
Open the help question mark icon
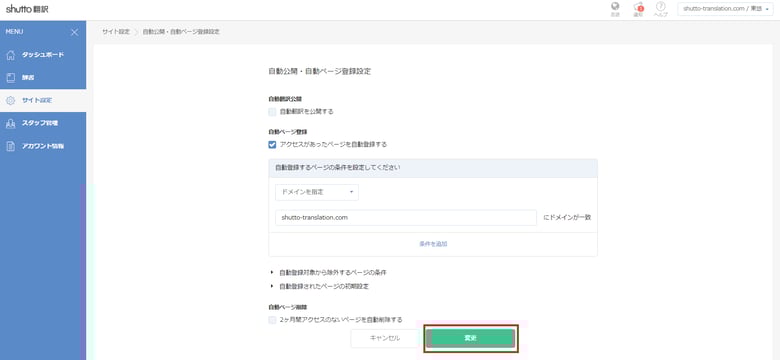coord(661,6)
